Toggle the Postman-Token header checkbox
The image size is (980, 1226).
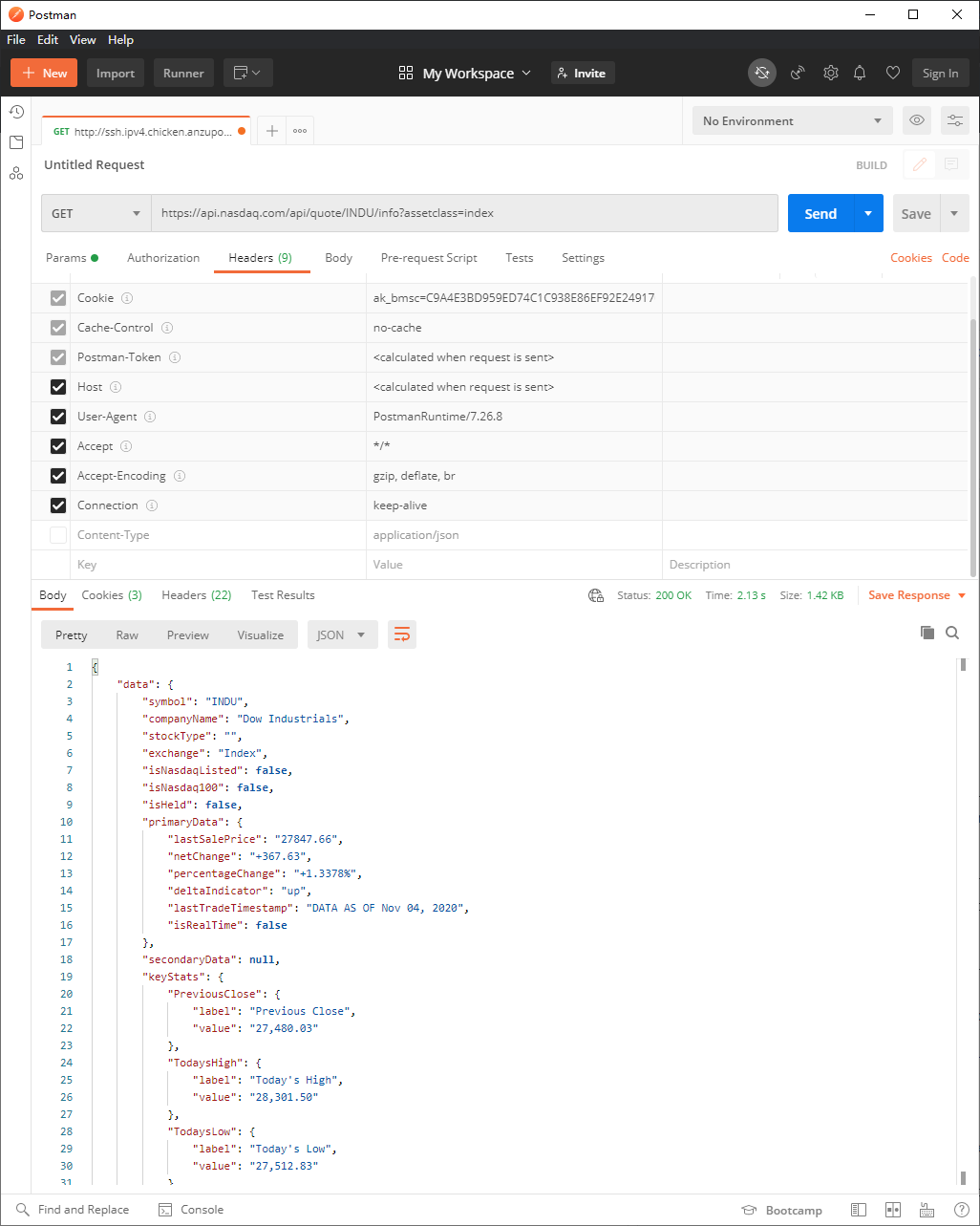pos(58,357)
